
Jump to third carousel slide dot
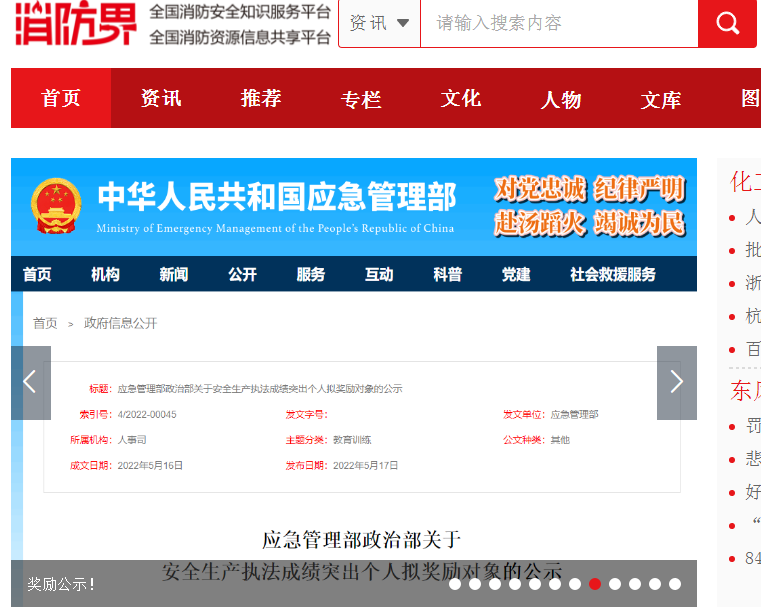[x=495, y=584]
